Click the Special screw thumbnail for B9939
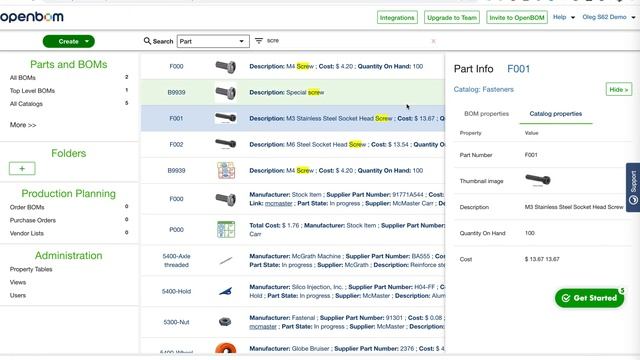Viewport: 640px width, 360px height. [x=226, y=93]
